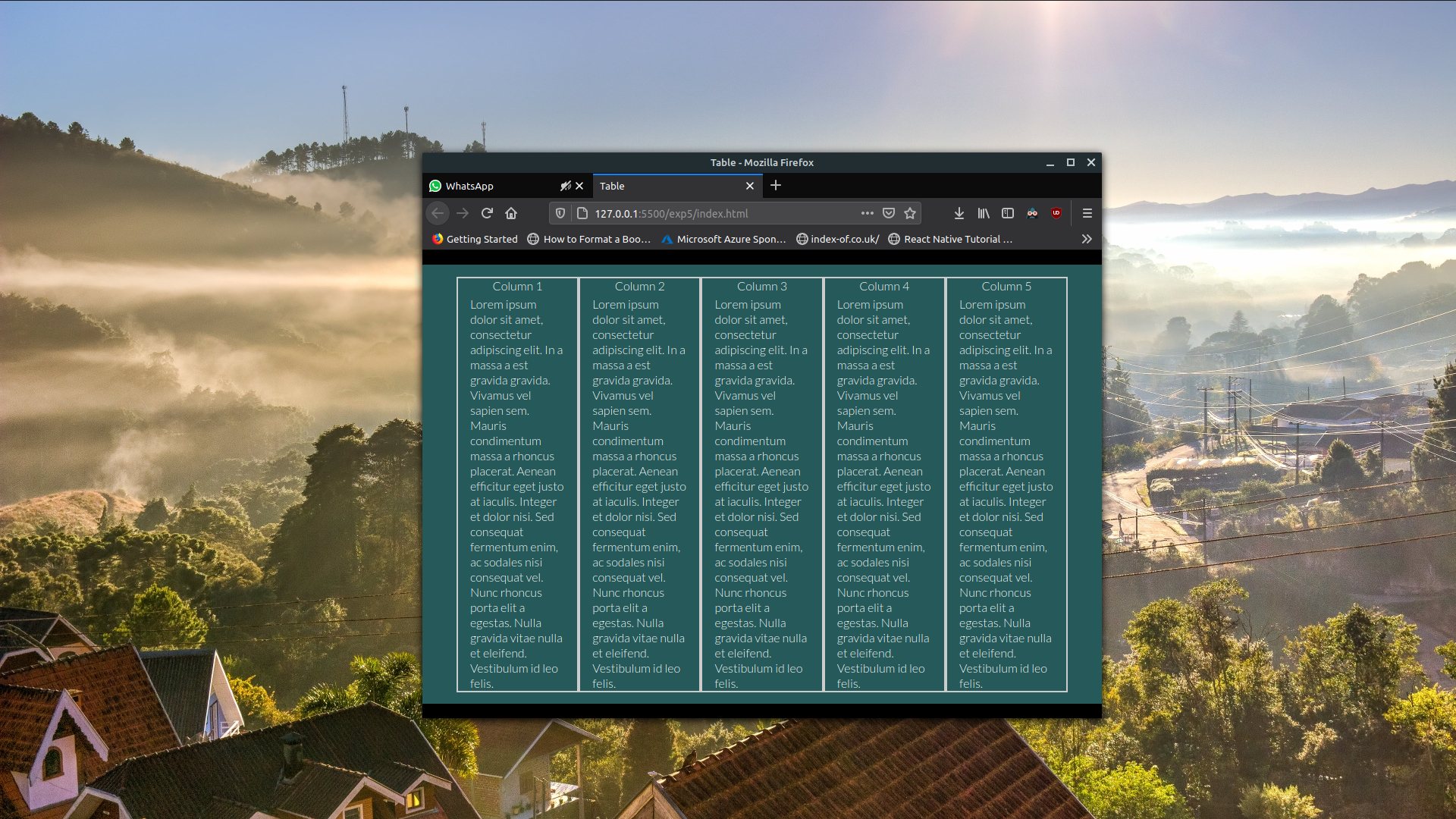1456x819 pixels.
Task: Close the Table tab
Action: 749,186
